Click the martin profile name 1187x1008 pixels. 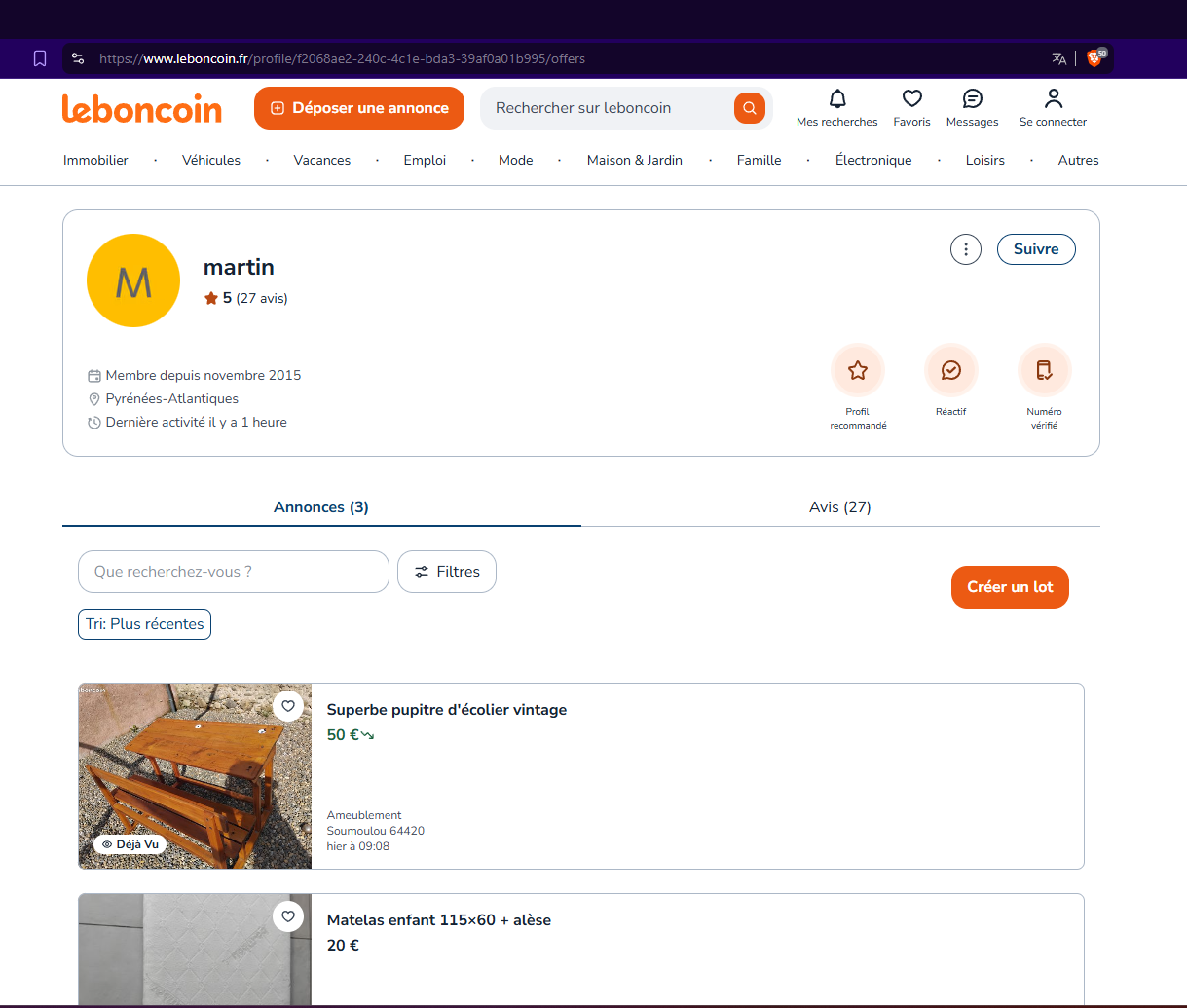coord(239,267)
